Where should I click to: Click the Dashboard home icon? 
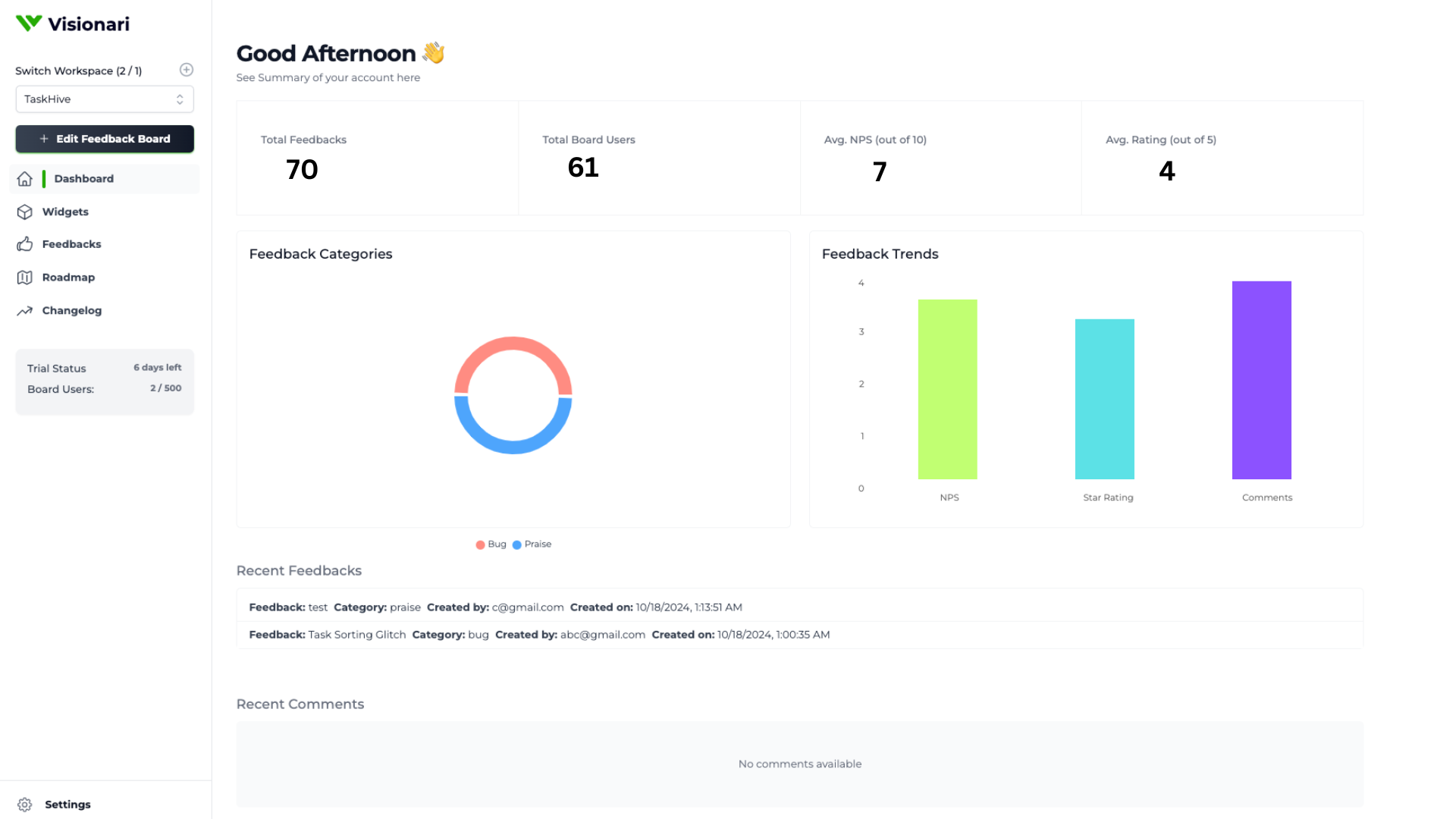point(25,179)
